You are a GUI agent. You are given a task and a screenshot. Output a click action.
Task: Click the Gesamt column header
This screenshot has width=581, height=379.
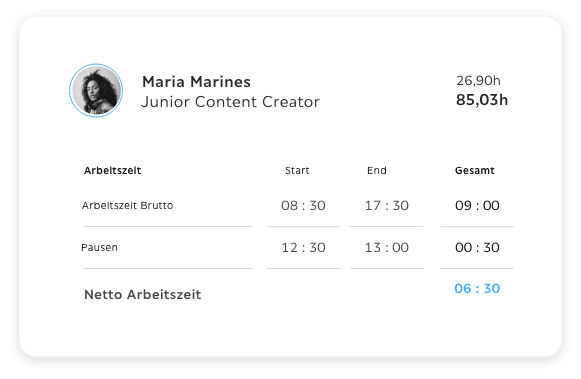point(475,170)
